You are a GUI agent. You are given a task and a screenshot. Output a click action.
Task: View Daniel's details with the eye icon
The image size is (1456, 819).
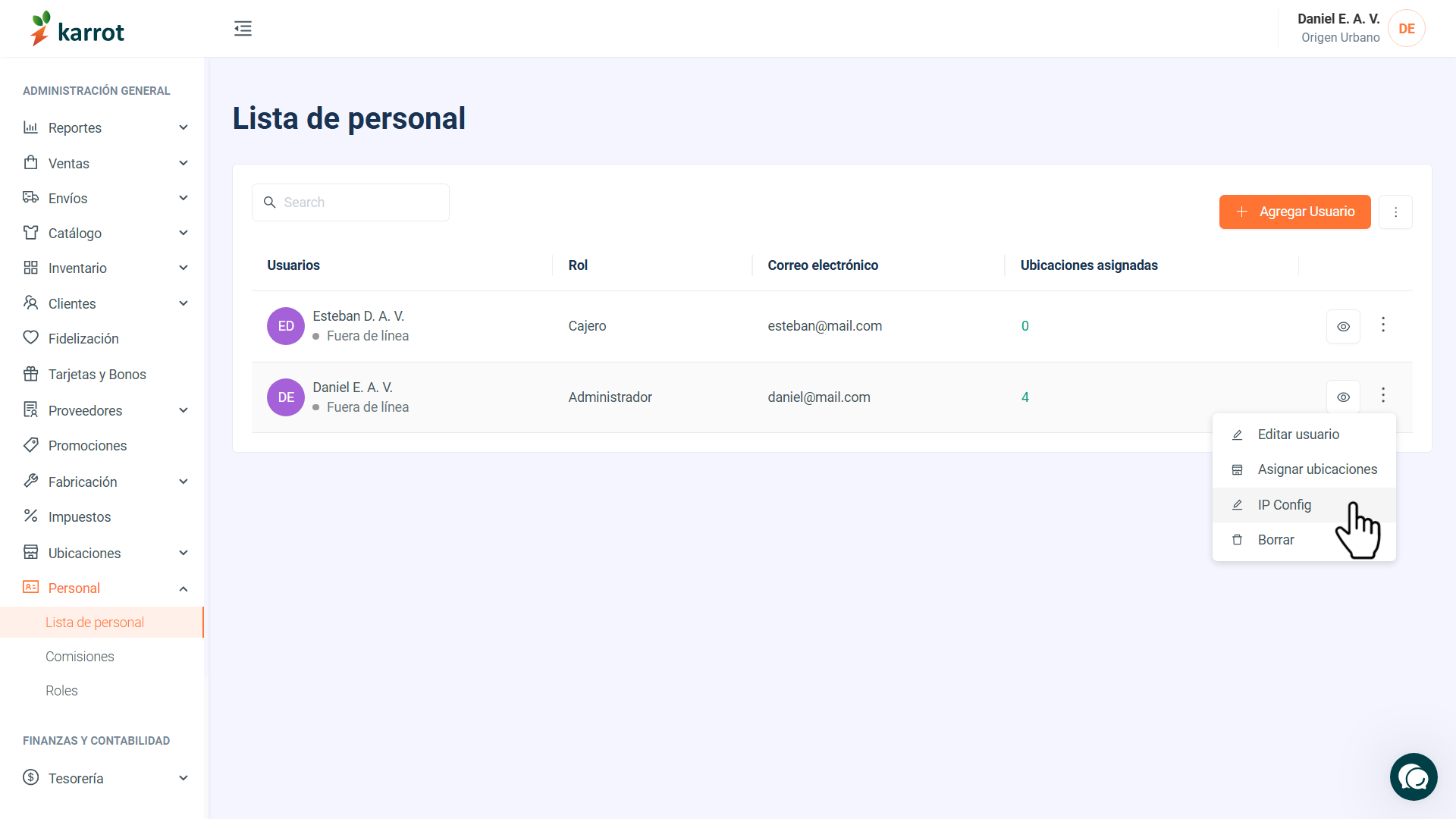pyautogui.click(x=1343, y=397)
